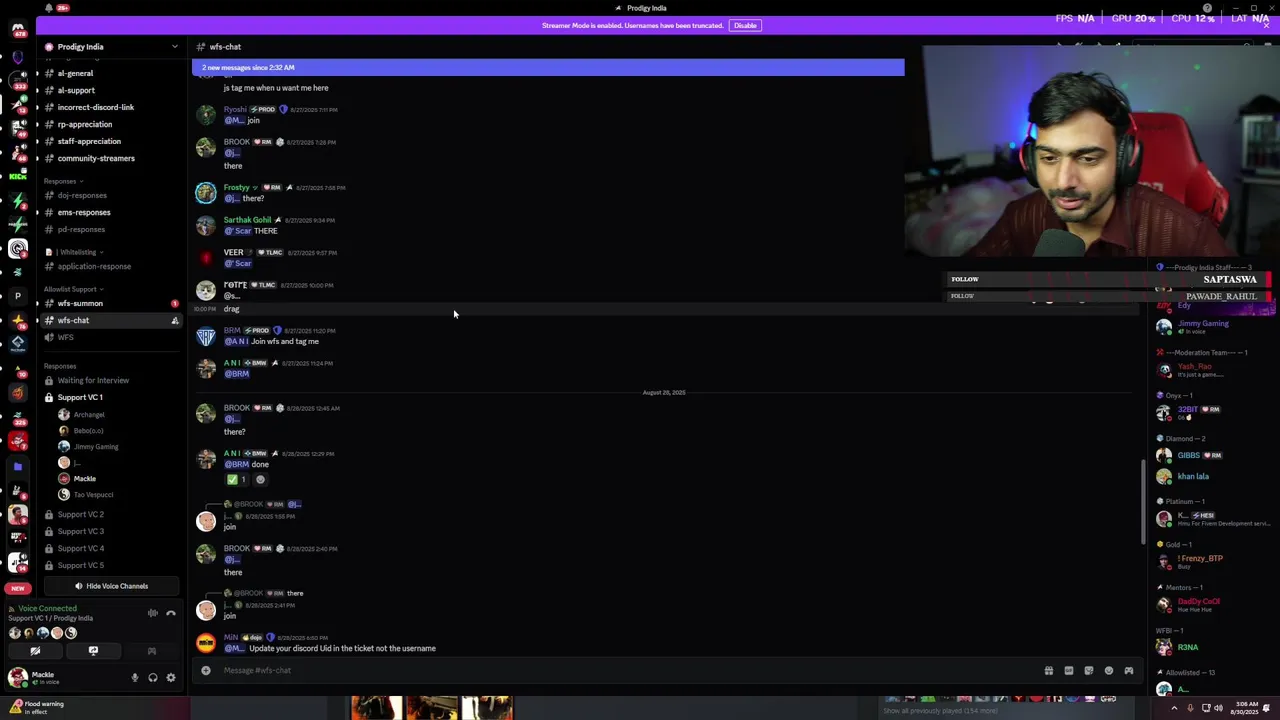The height and width of the screenshot is (720, 1280).
Task: Jump to new messages since 2:32 AM
Action: point(548,67)
